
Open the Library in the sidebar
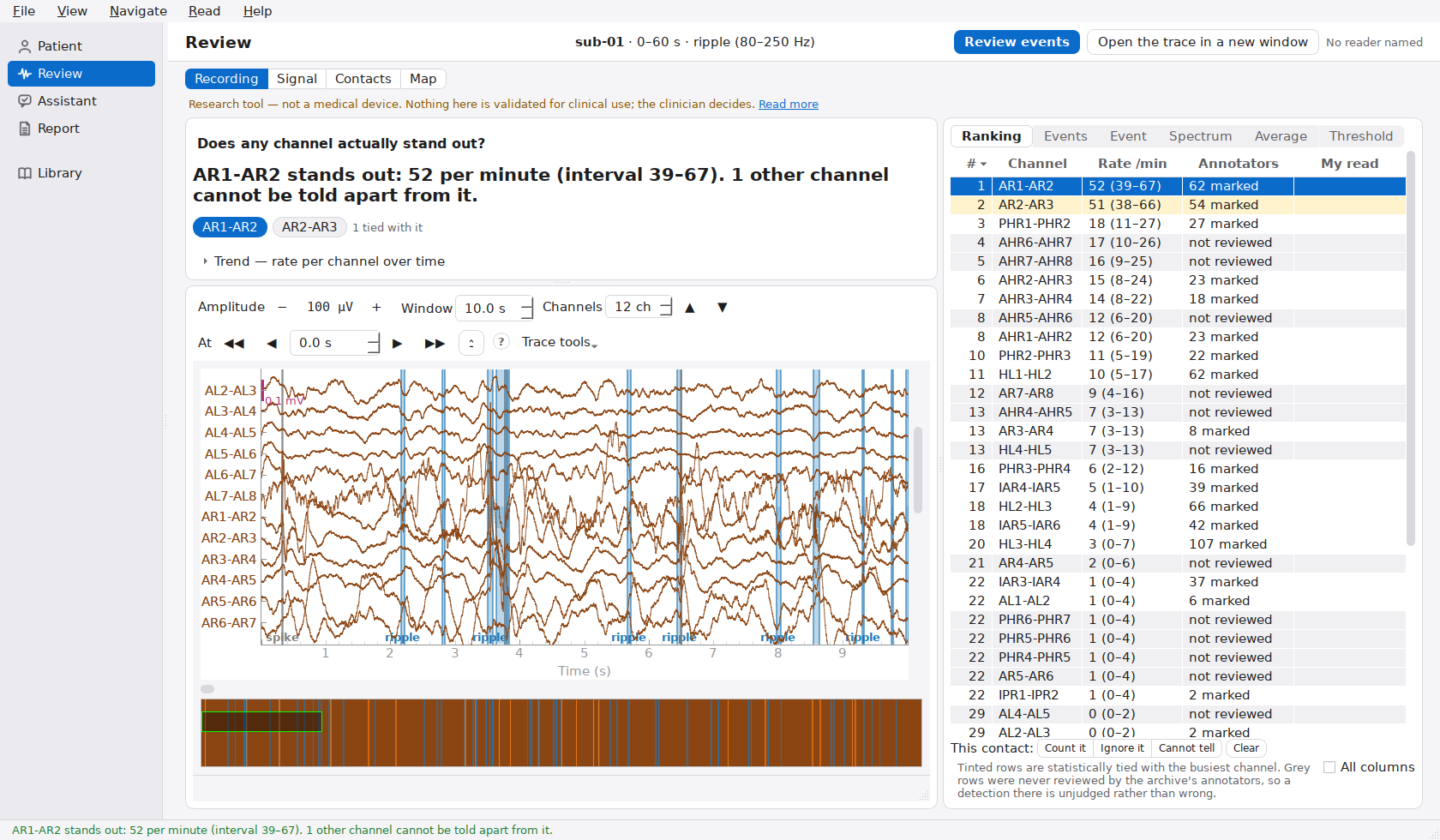pyautogui.click(x=81, y=173)
